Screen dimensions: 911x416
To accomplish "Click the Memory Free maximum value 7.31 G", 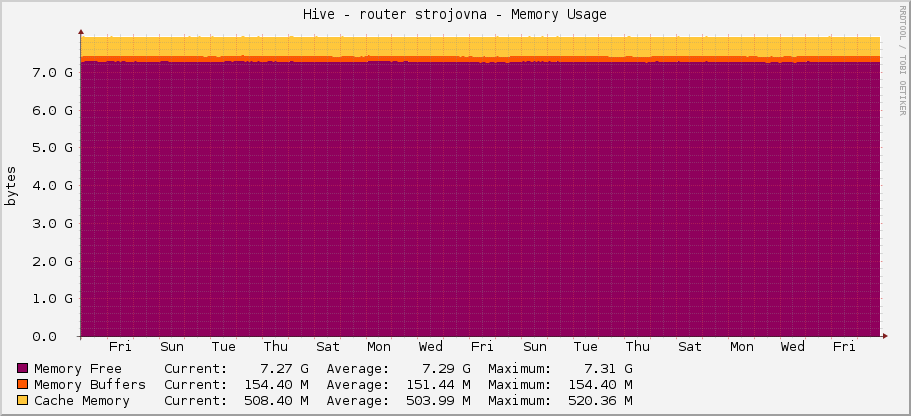I will [x=608, y=368].
